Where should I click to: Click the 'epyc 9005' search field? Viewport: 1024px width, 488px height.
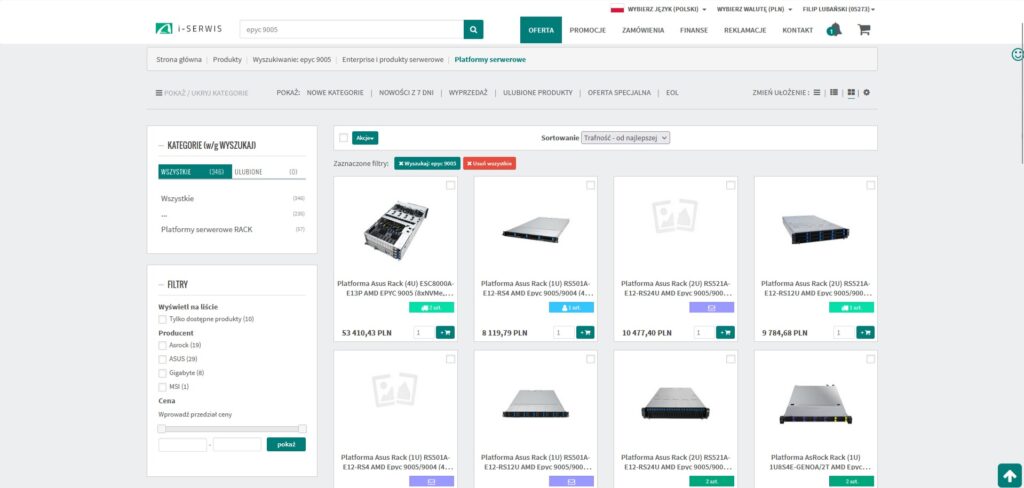[351, 29]
